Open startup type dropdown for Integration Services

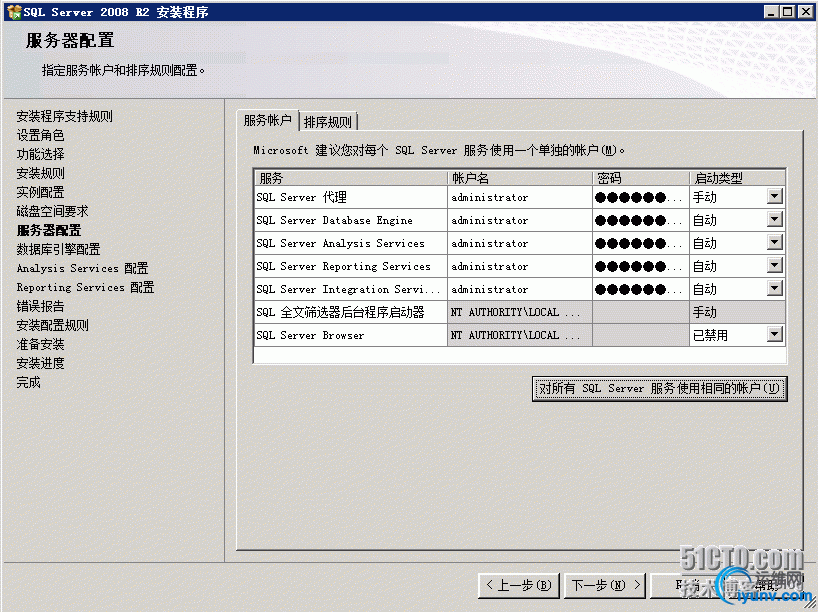(x=775, y=289)
